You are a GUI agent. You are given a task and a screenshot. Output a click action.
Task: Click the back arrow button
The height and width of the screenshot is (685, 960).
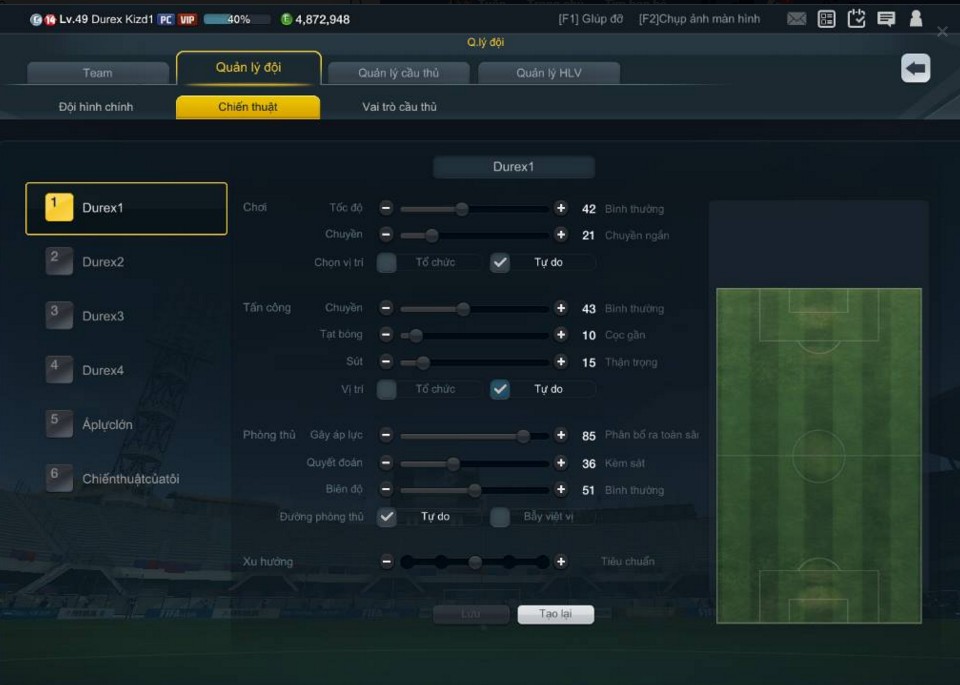click(x=915, y=68)
